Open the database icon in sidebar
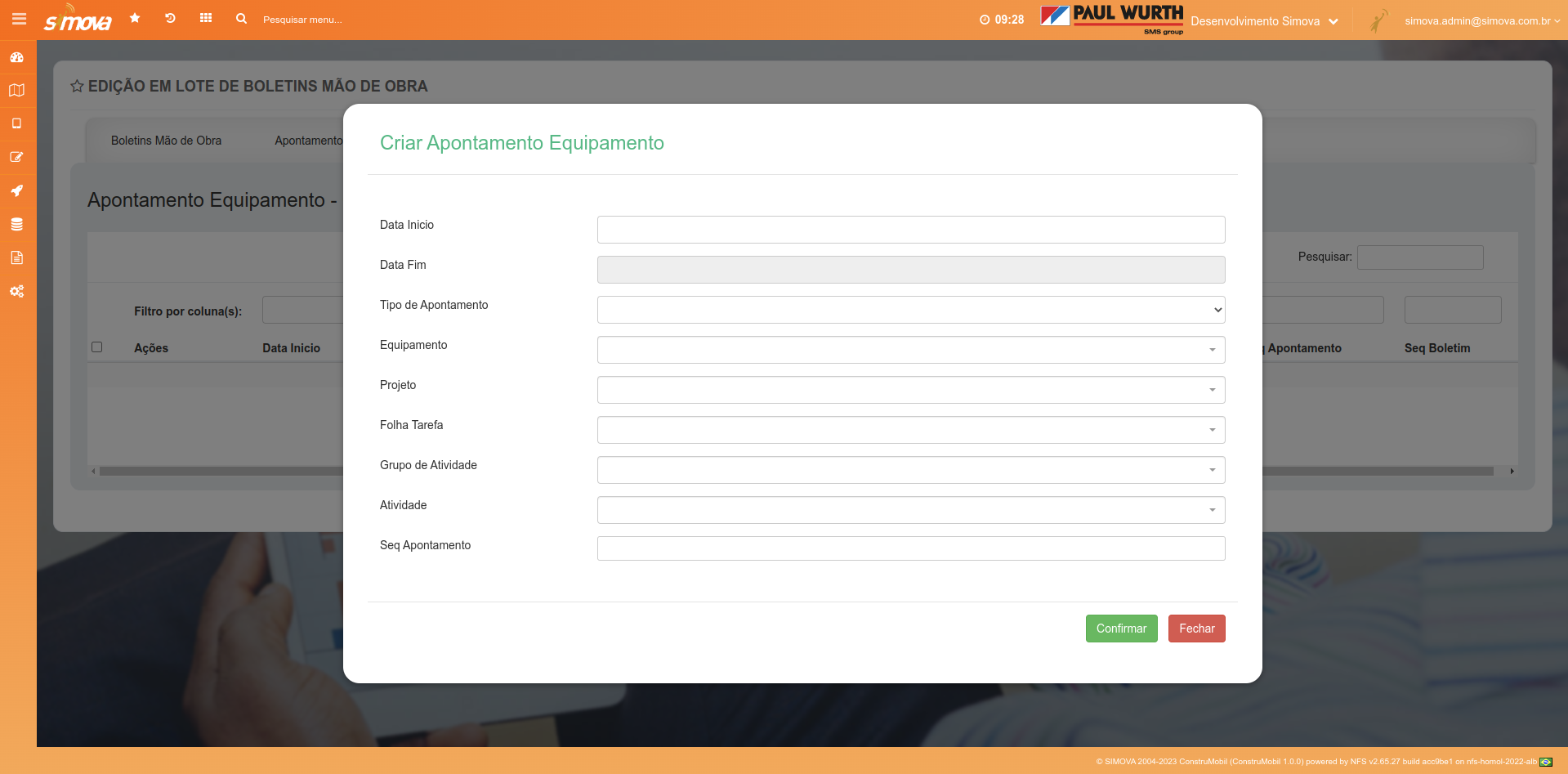The image size is (1568, 774). coord(17,224)
